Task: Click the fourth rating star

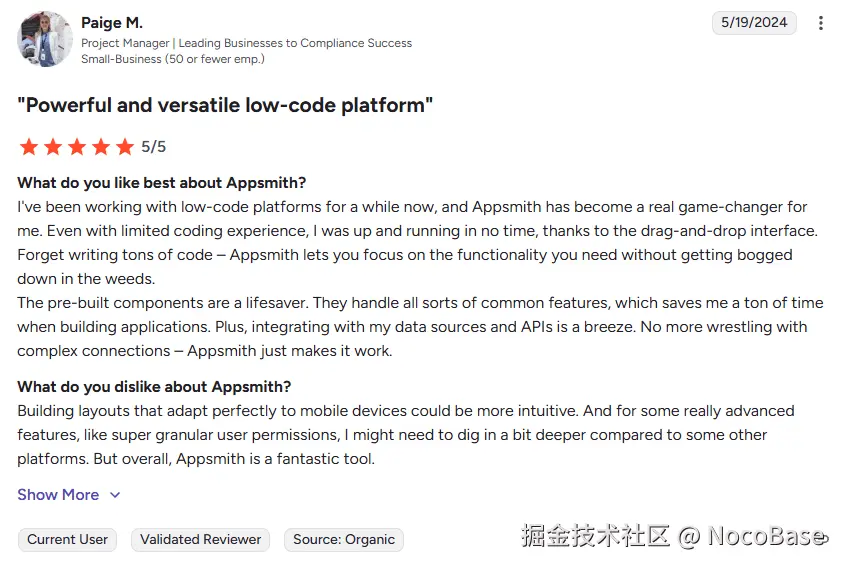Action: (x=101, y=147)
